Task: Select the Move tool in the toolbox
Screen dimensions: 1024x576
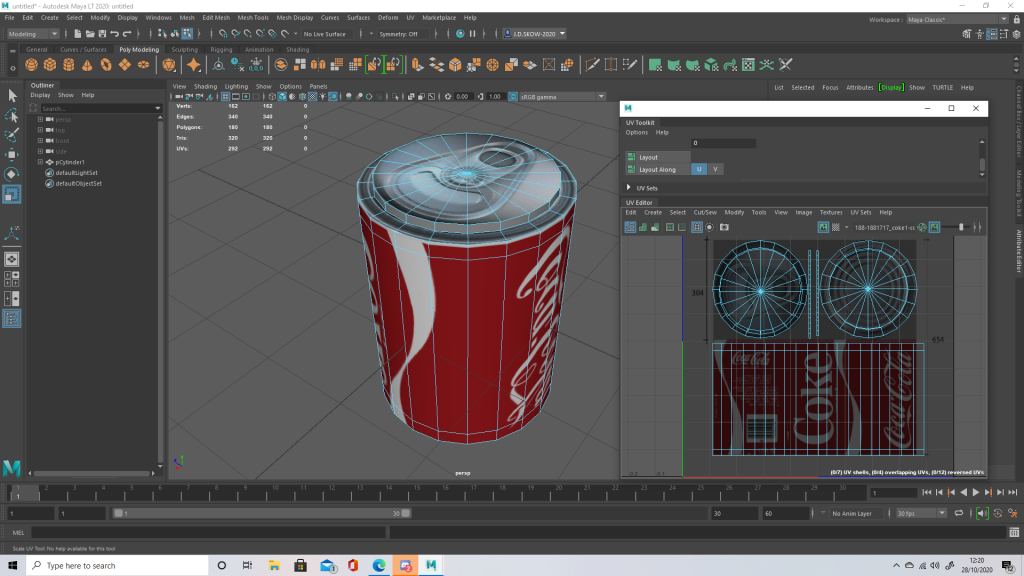Action: [x=12, y=155]
